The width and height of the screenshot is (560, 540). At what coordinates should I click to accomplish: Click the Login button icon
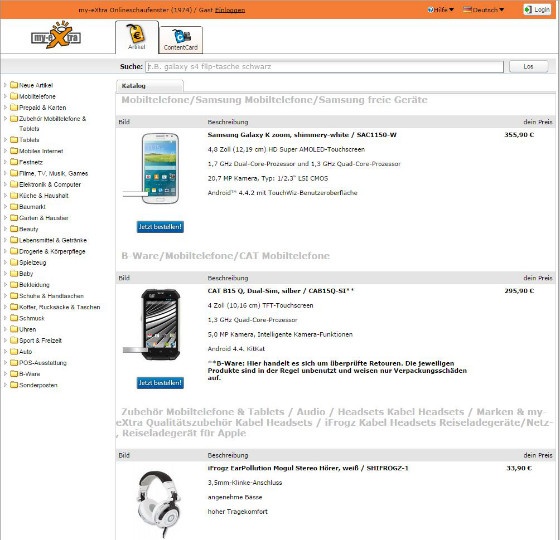[x=528, y=10]
